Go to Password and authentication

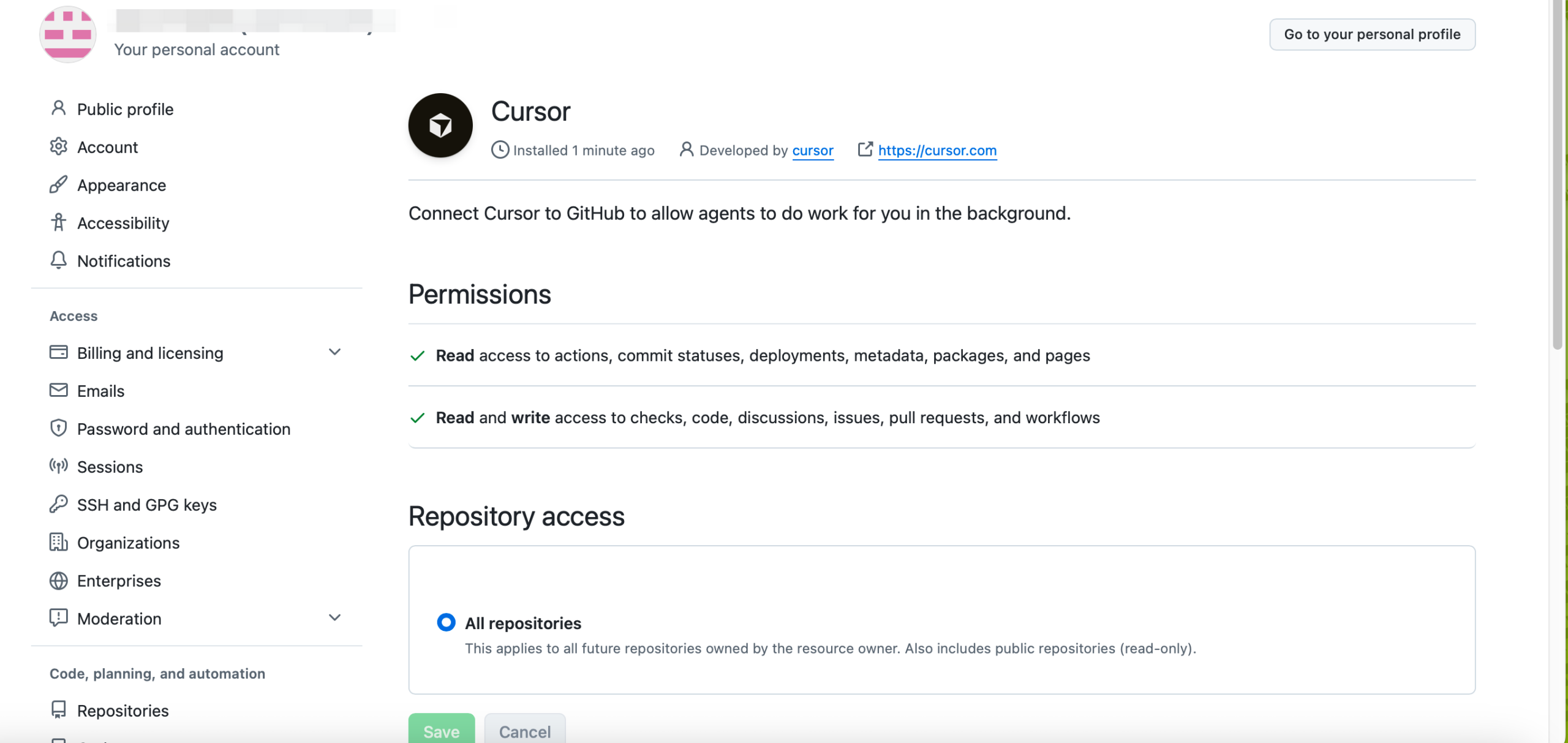[x=183, y=429]
